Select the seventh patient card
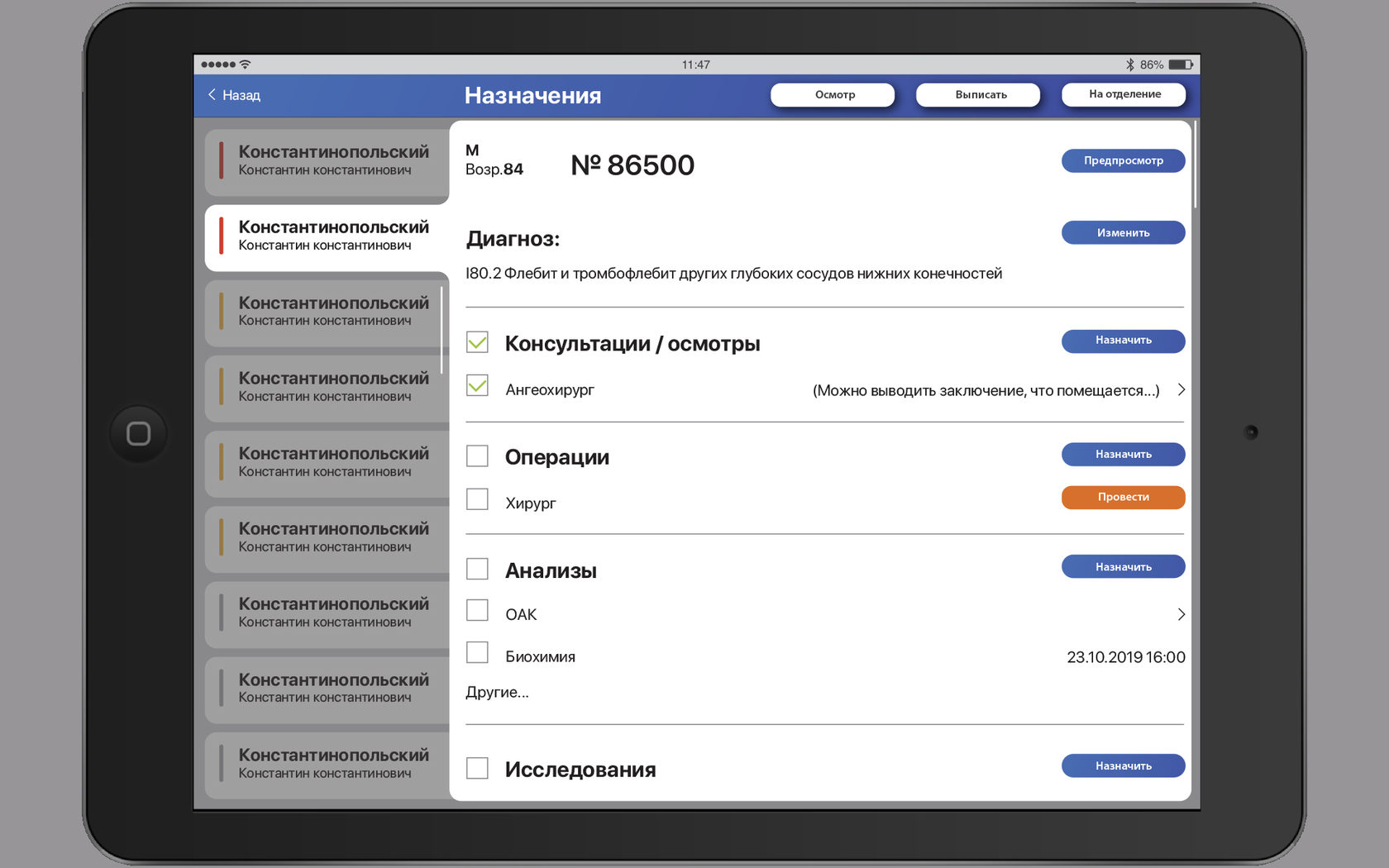The height and width of the screenshot is (868, 1389). pos(327,613)
